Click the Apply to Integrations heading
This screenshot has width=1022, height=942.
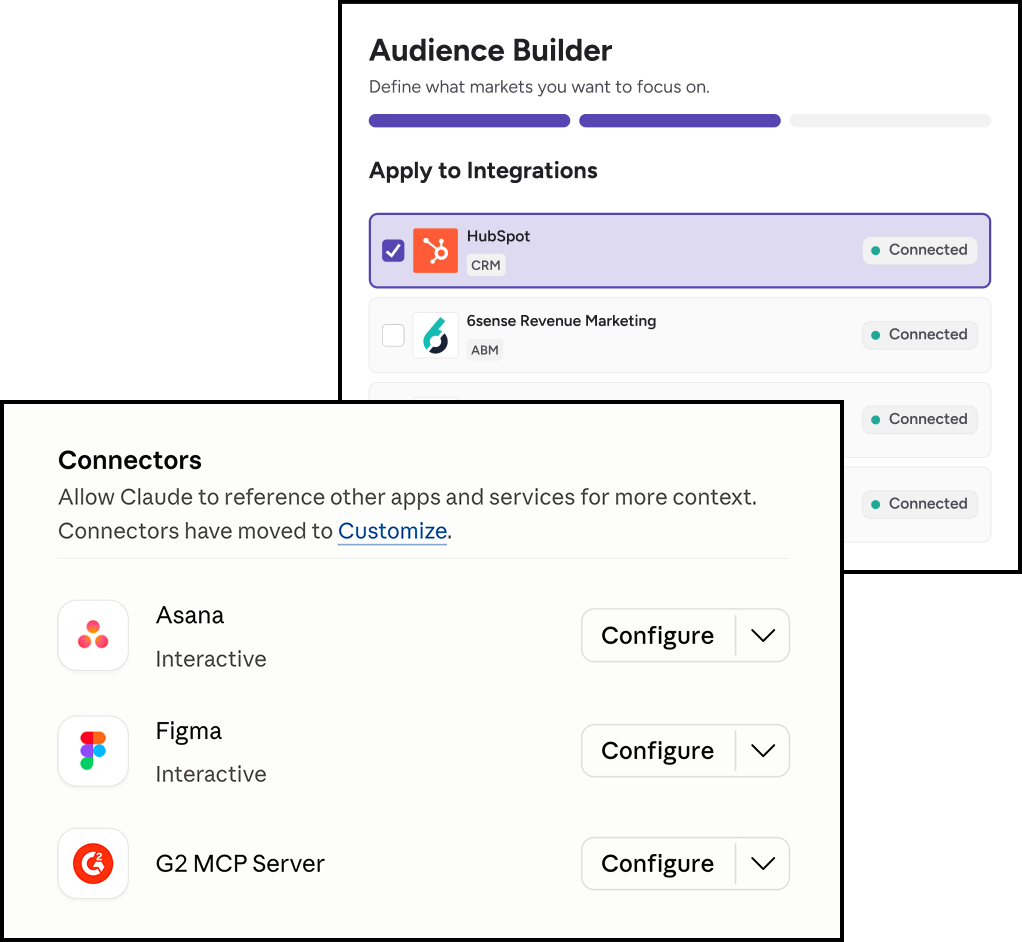pos(483,170)
